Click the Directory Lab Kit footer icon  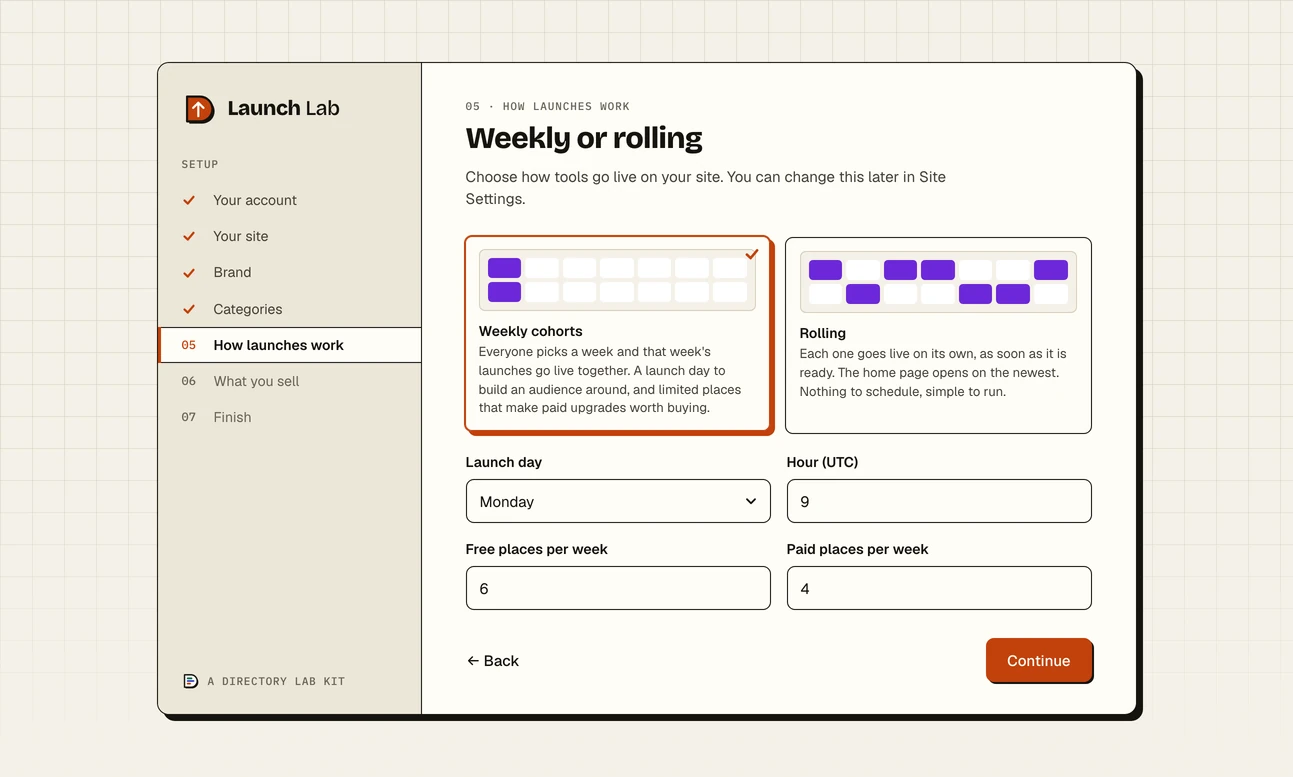click(190, 681)
